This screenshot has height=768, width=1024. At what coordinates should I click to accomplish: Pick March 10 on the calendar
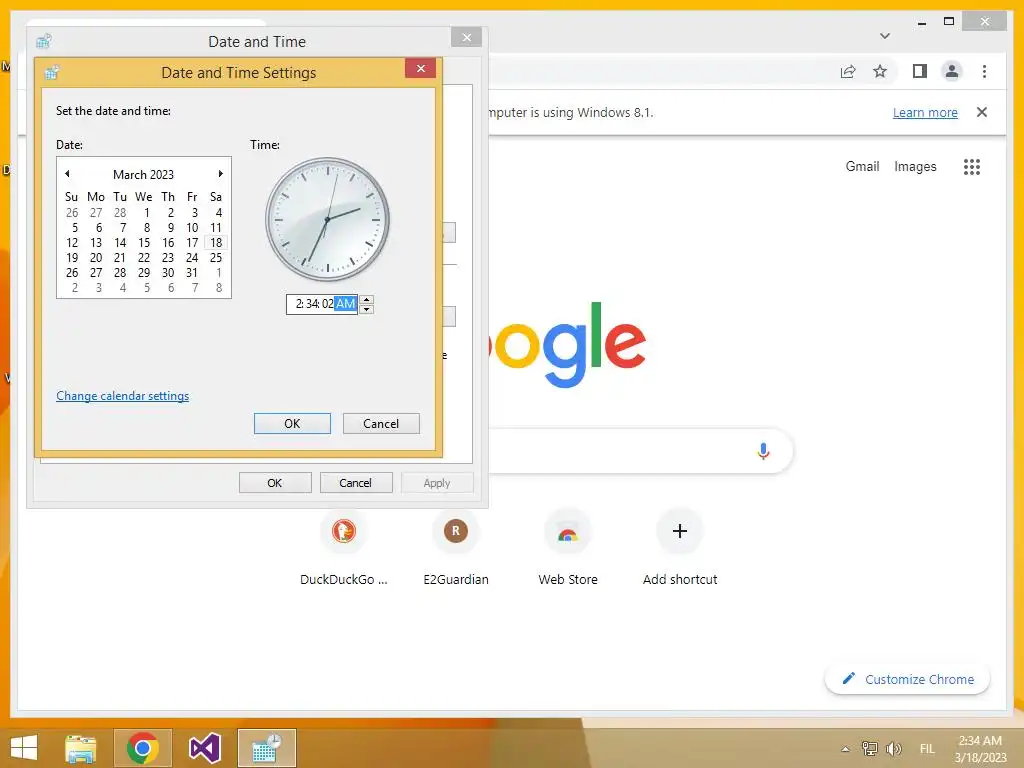pyautogui.click(x=192, y=227)
